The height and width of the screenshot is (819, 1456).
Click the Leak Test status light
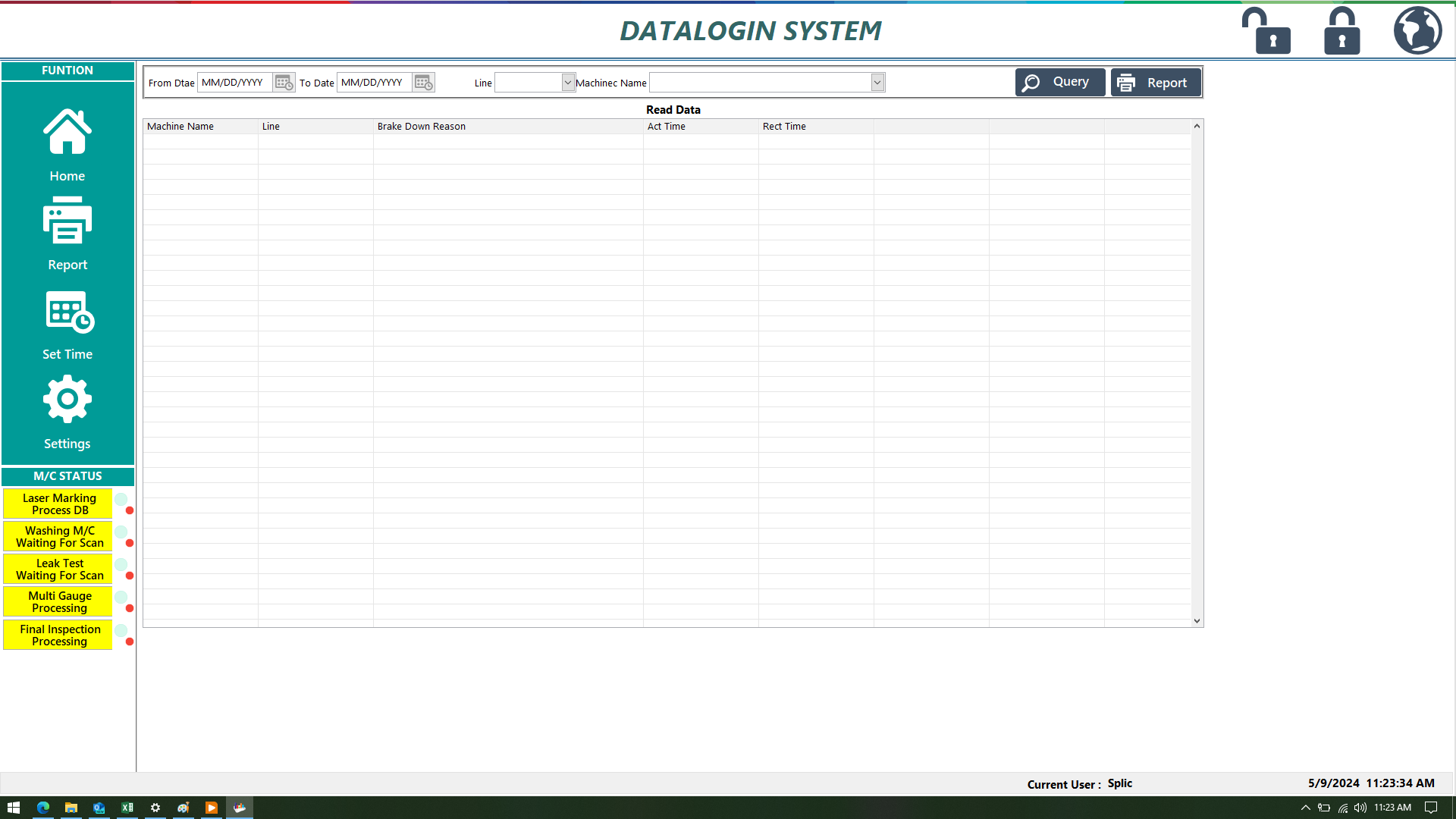coord(121,565)
